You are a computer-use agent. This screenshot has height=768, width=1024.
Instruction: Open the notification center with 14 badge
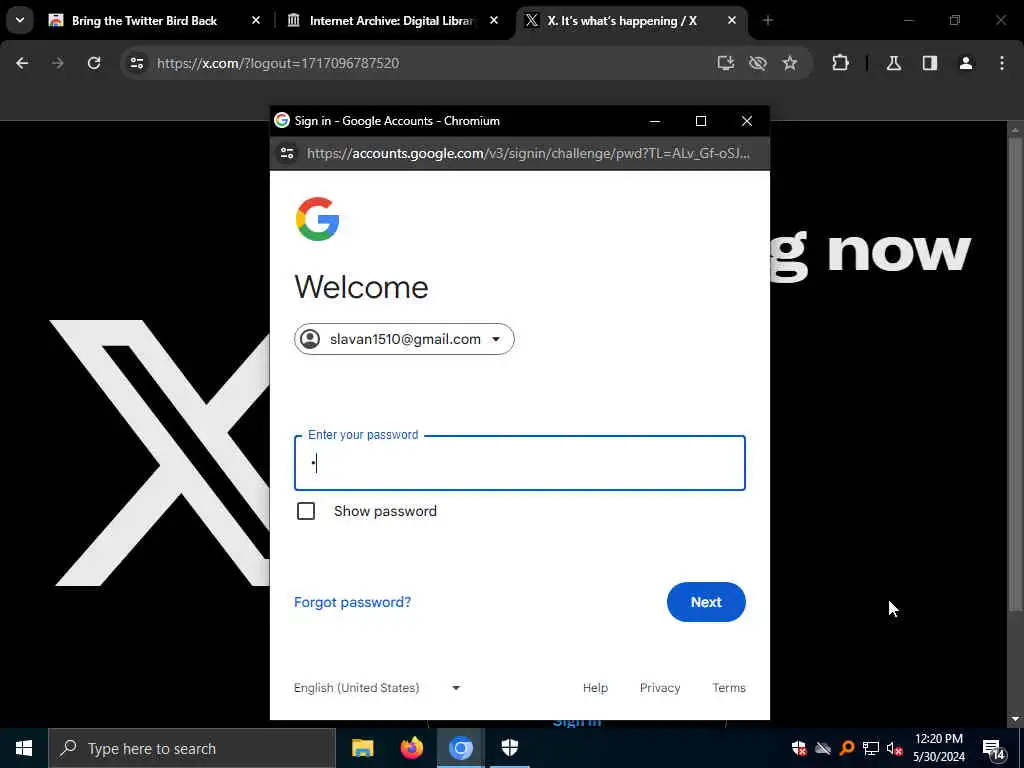[994, 749]
